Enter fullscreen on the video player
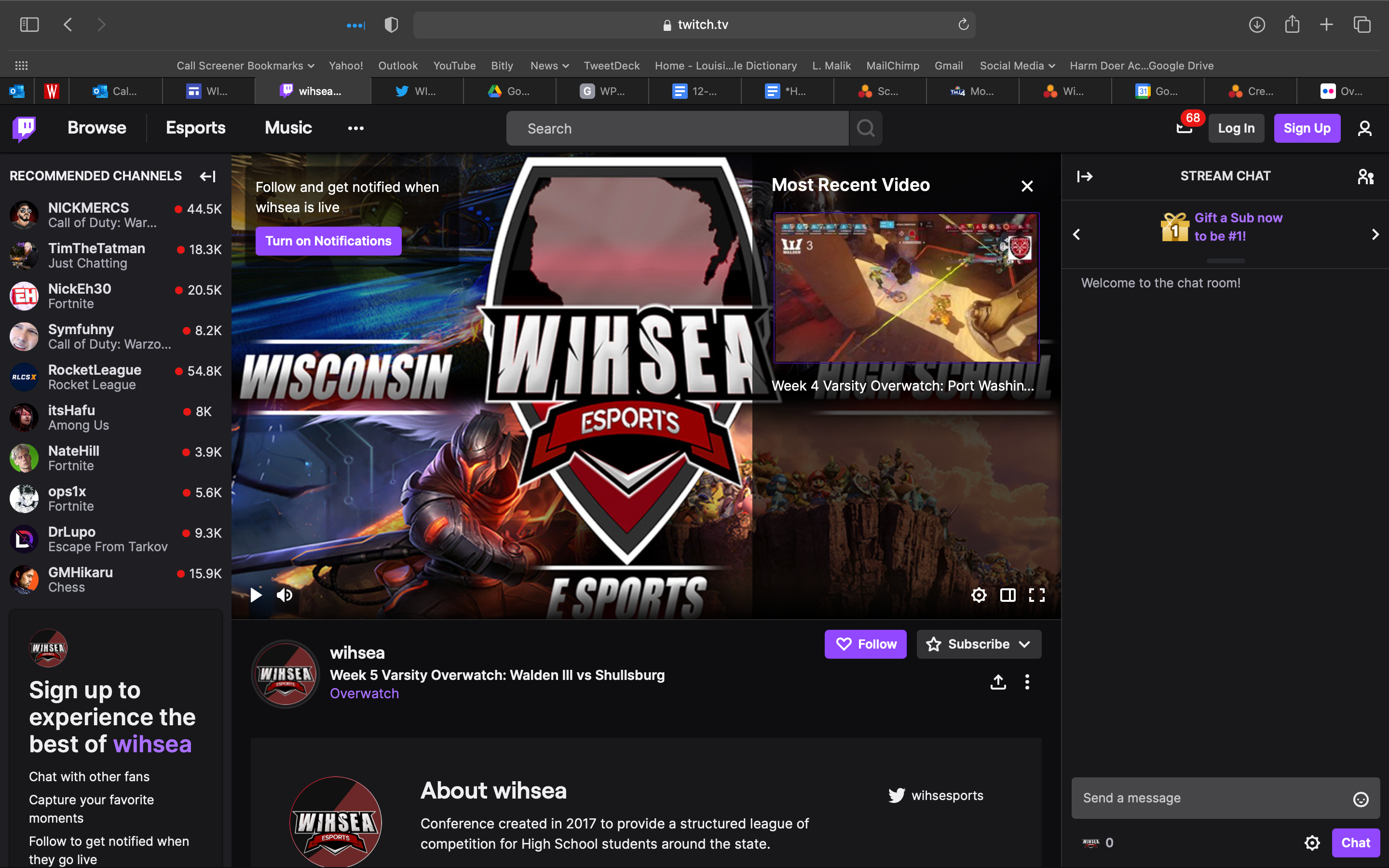Screen dimensions: 1389x868 (x=1038, y=595)
